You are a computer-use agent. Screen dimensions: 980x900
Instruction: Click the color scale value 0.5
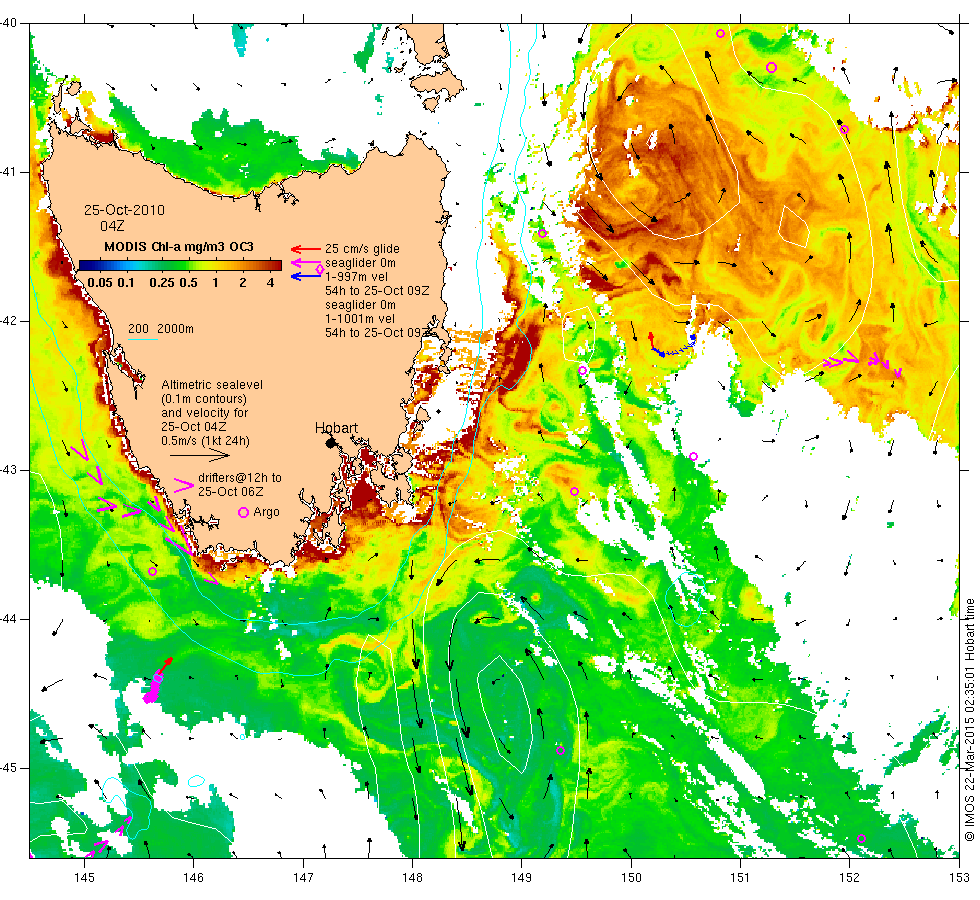pos(189,283)
